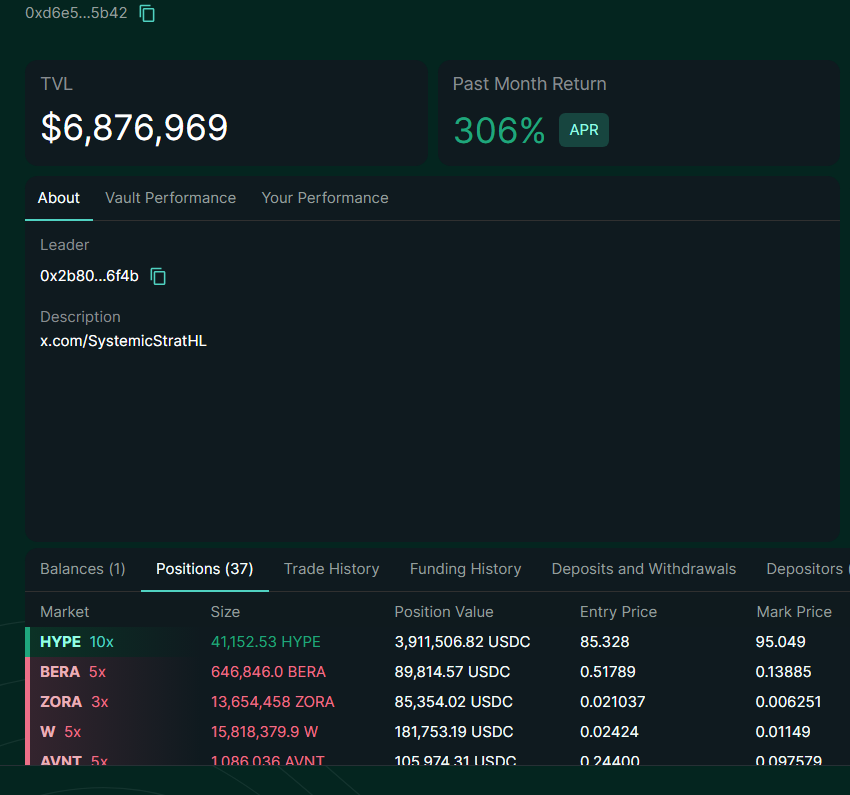
Task: Click HYPE entry price 85.328
Action: (604, 642)
